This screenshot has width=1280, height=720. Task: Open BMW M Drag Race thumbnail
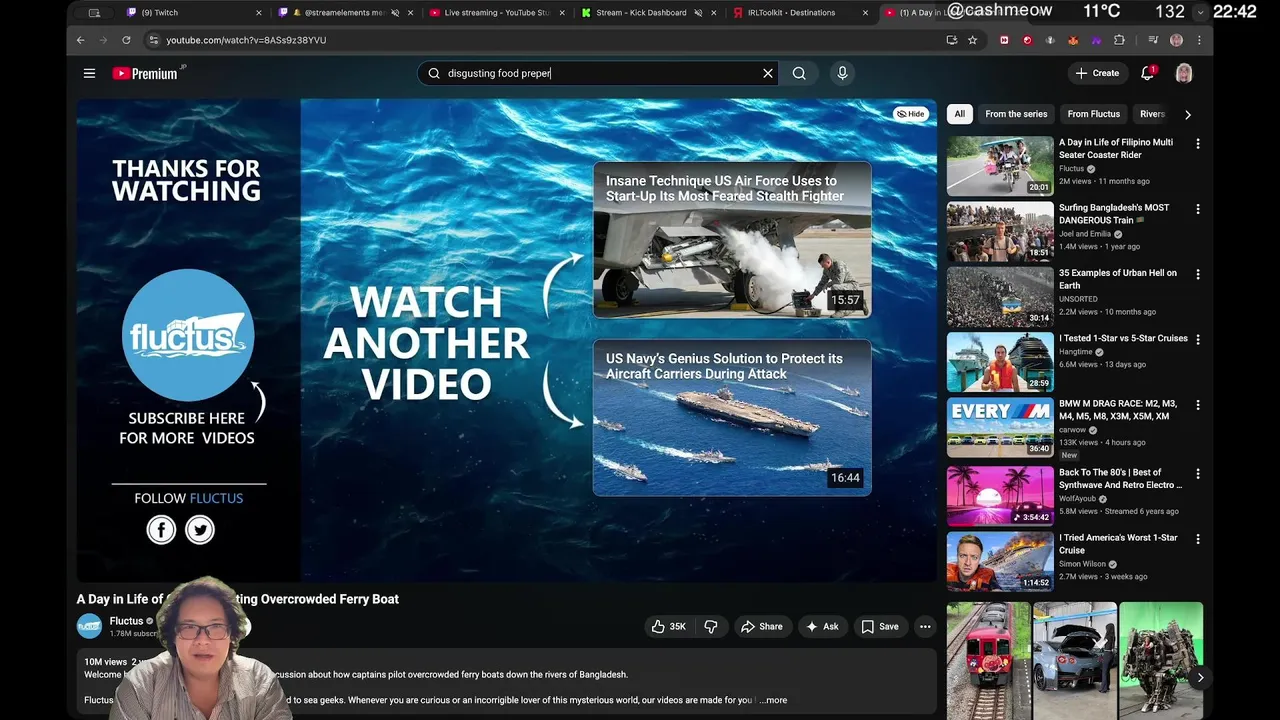point(1000,427)
